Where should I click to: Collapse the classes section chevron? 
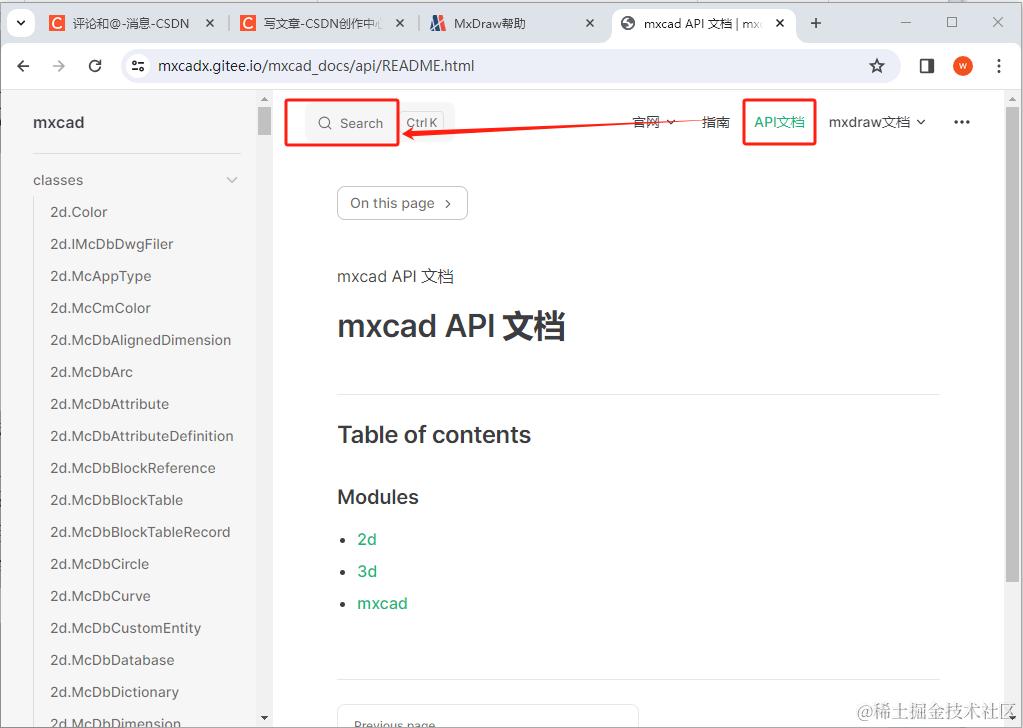coord(232,180)
